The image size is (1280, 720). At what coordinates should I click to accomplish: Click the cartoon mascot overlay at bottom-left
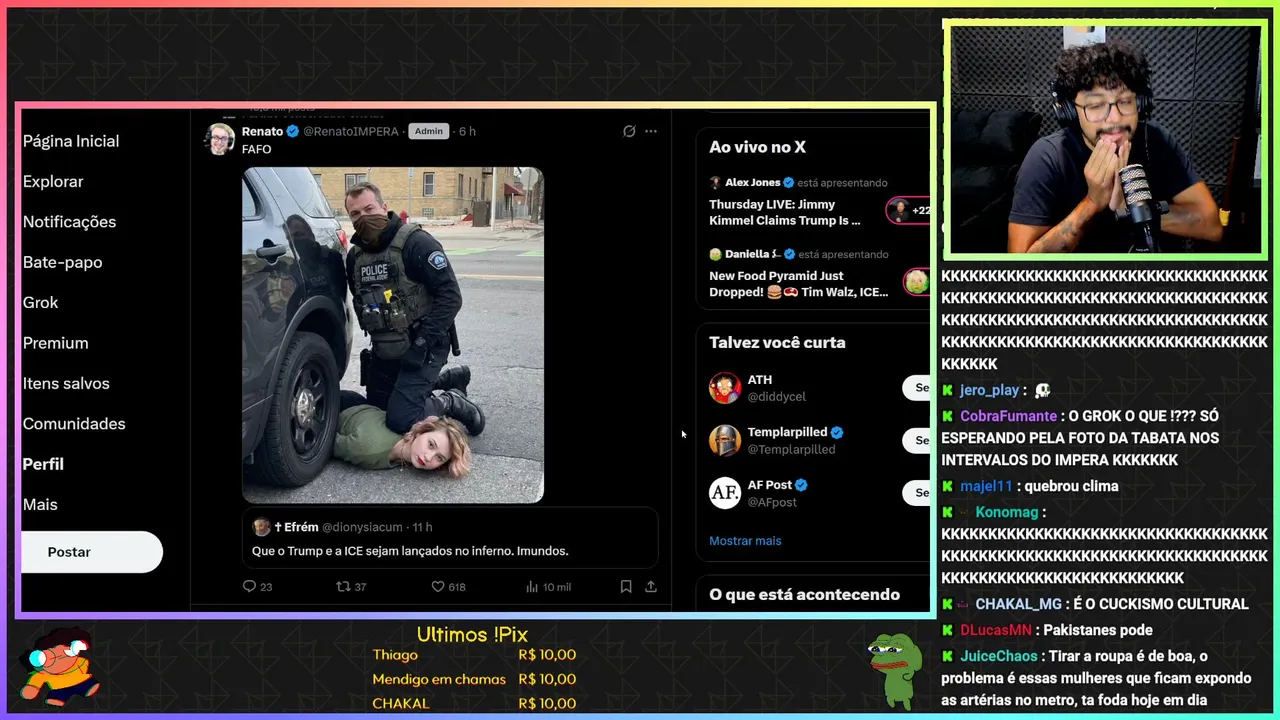pos(61,667)
